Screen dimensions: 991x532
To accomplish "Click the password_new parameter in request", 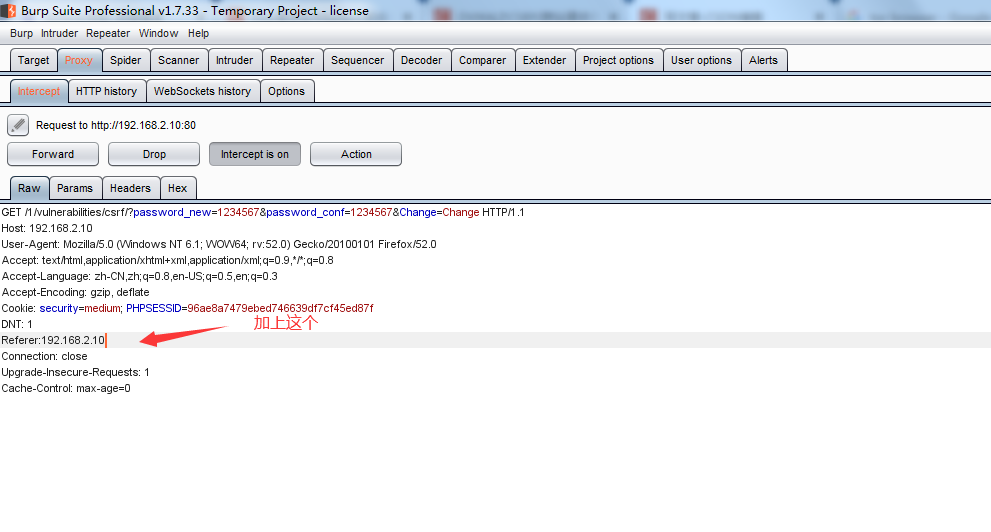I will (x=172, y=212).
